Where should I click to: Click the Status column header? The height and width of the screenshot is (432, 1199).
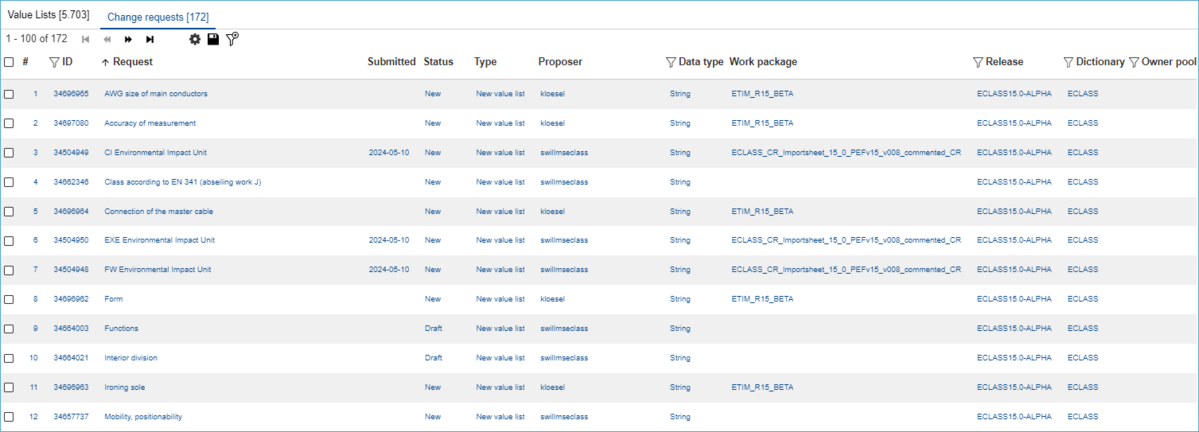coord(438,62)
